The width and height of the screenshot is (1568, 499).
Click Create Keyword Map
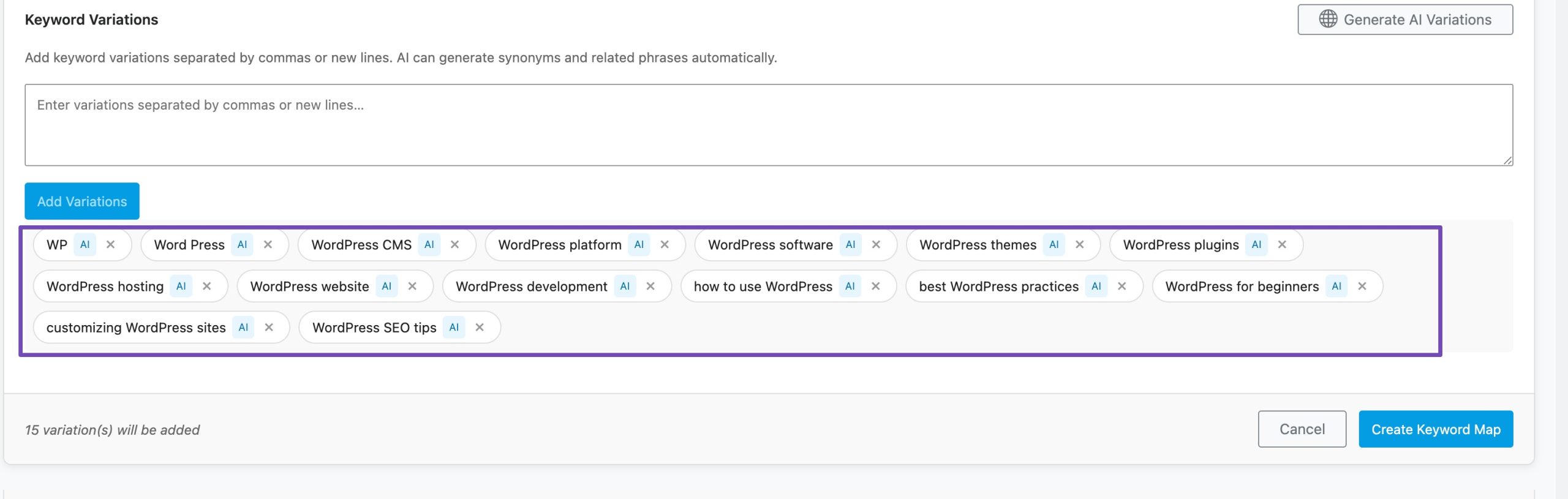tap(1435, 429)
